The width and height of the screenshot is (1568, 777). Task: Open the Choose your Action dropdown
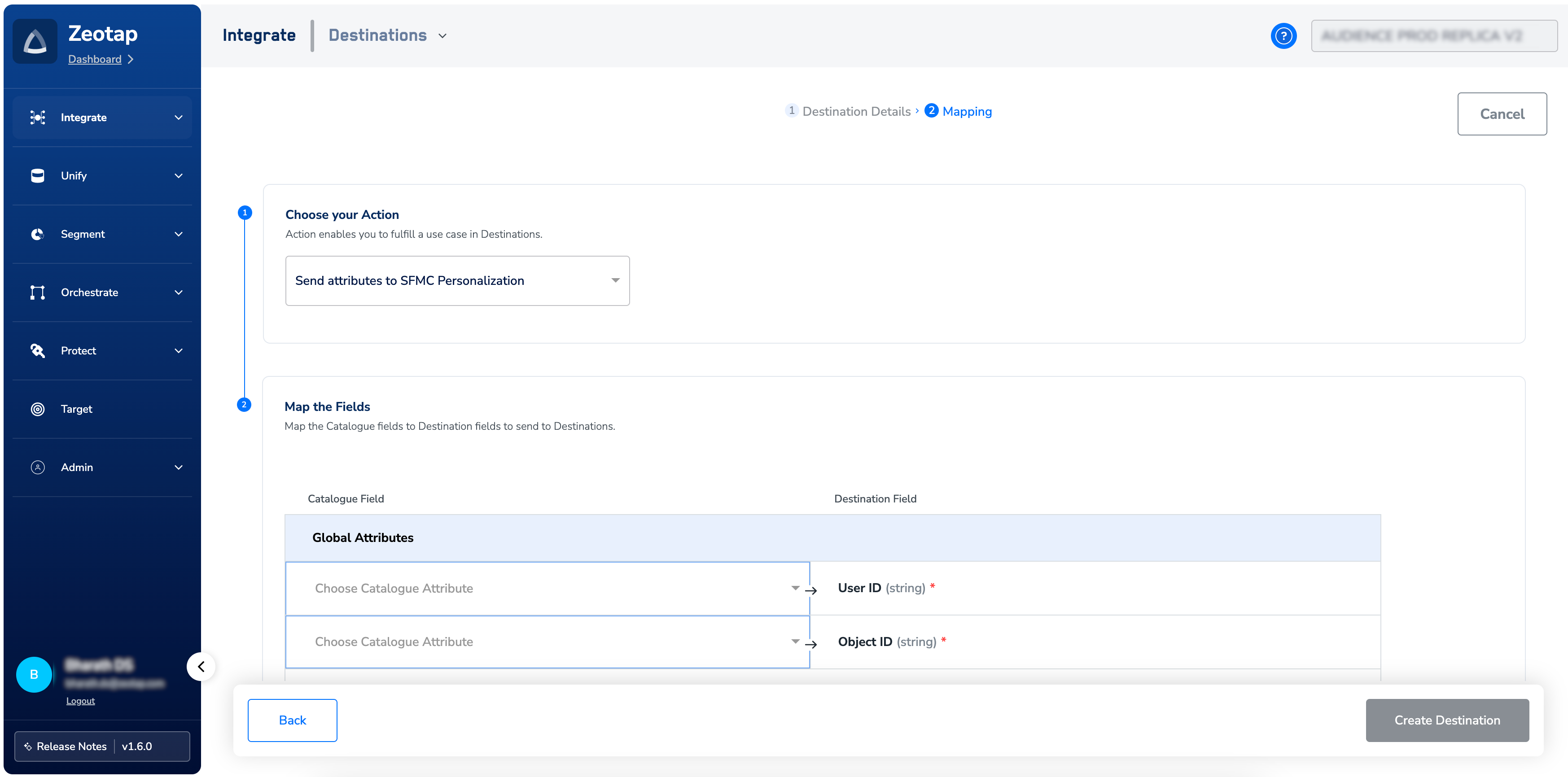[457, 280]
